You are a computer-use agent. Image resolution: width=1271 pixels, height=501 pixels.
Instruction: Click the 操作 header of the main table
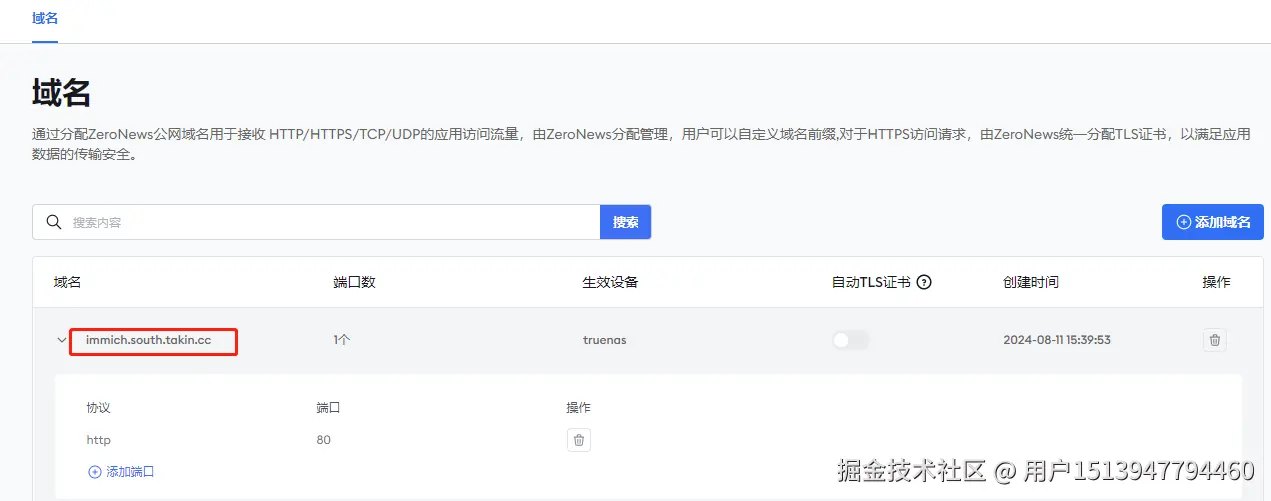pyautogui.click(x=1216, y=282)
